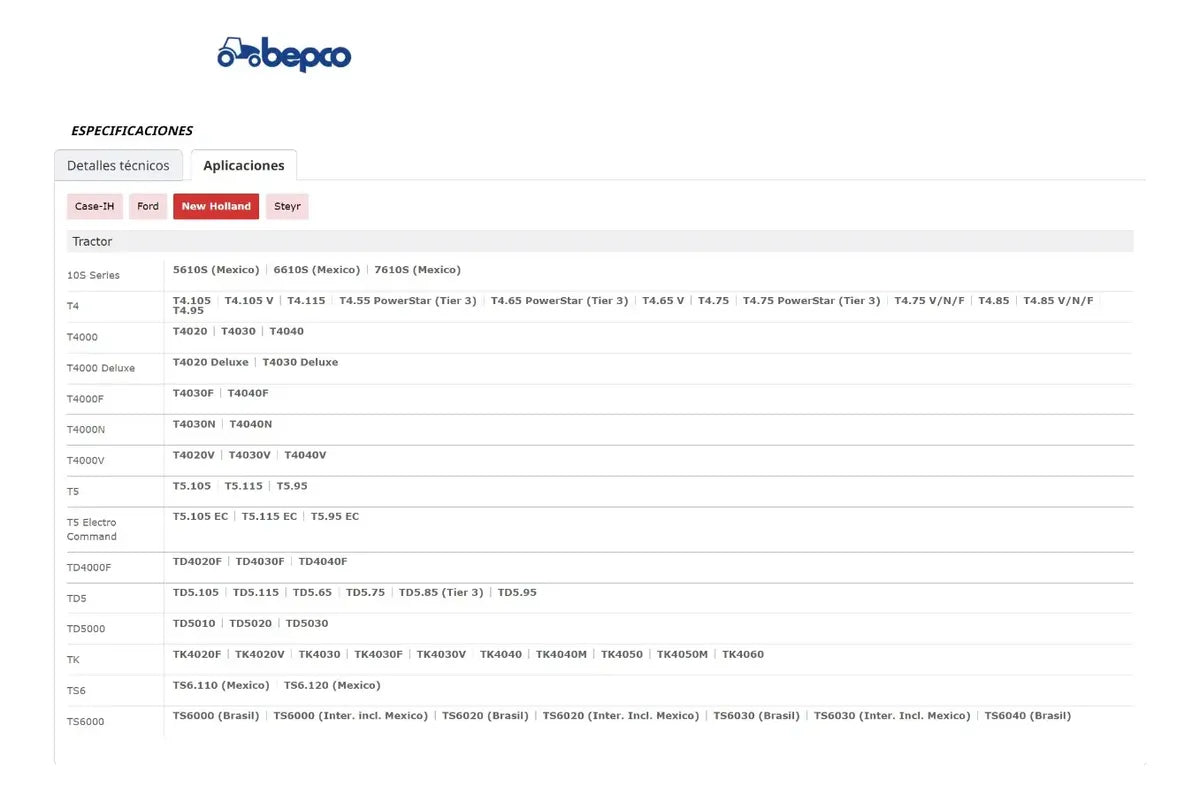Select the TD5.65 model
The height and width of the screenshot is (801, 1200).
313,594
